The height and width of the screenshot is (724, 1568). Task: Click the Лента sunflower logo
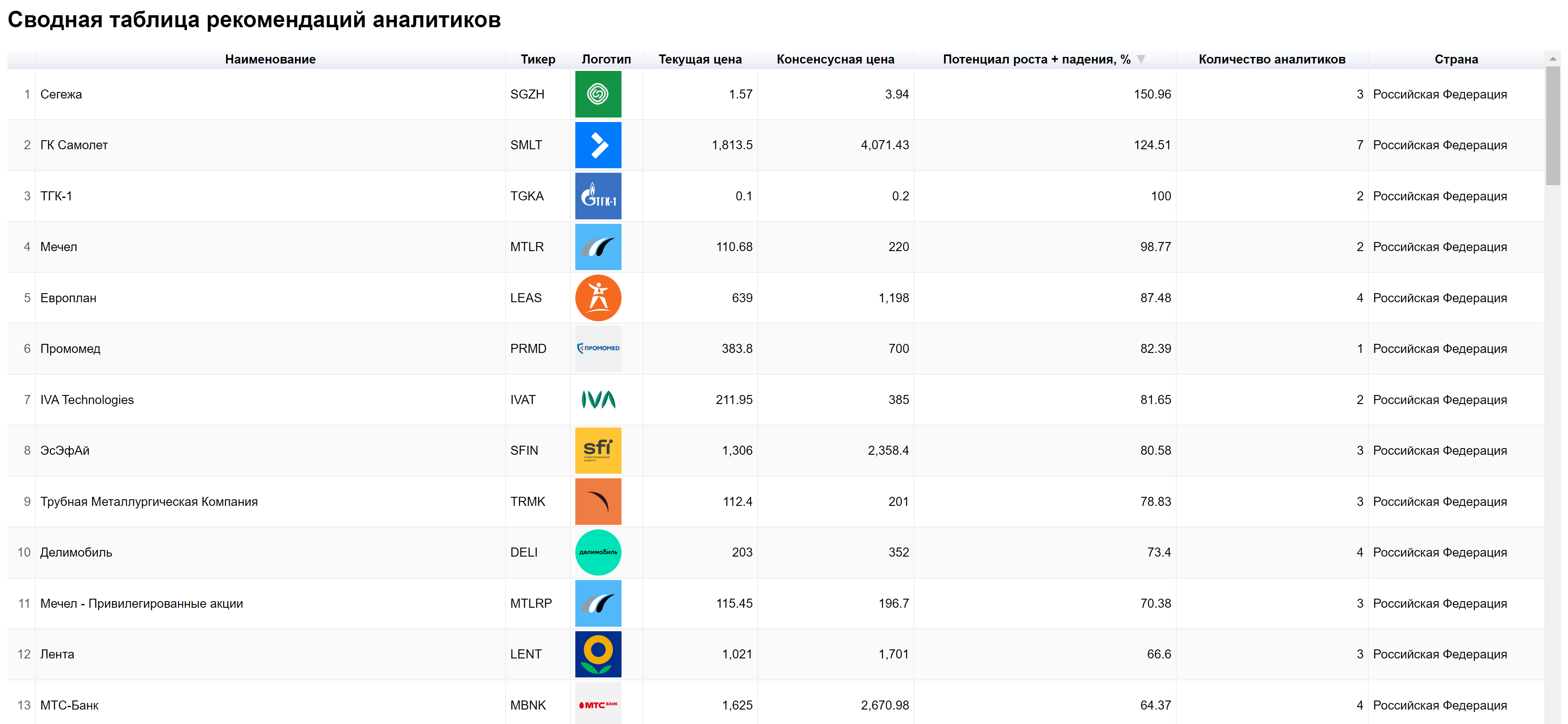pyautogui.click(x=598, y=654)
